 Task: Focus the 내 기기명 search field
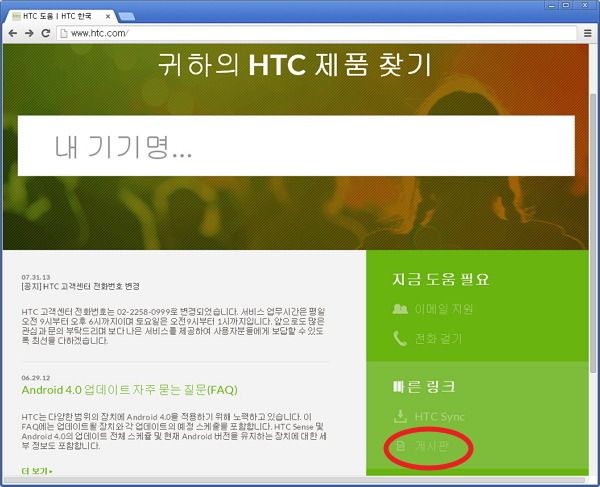(x=296, y=146)
